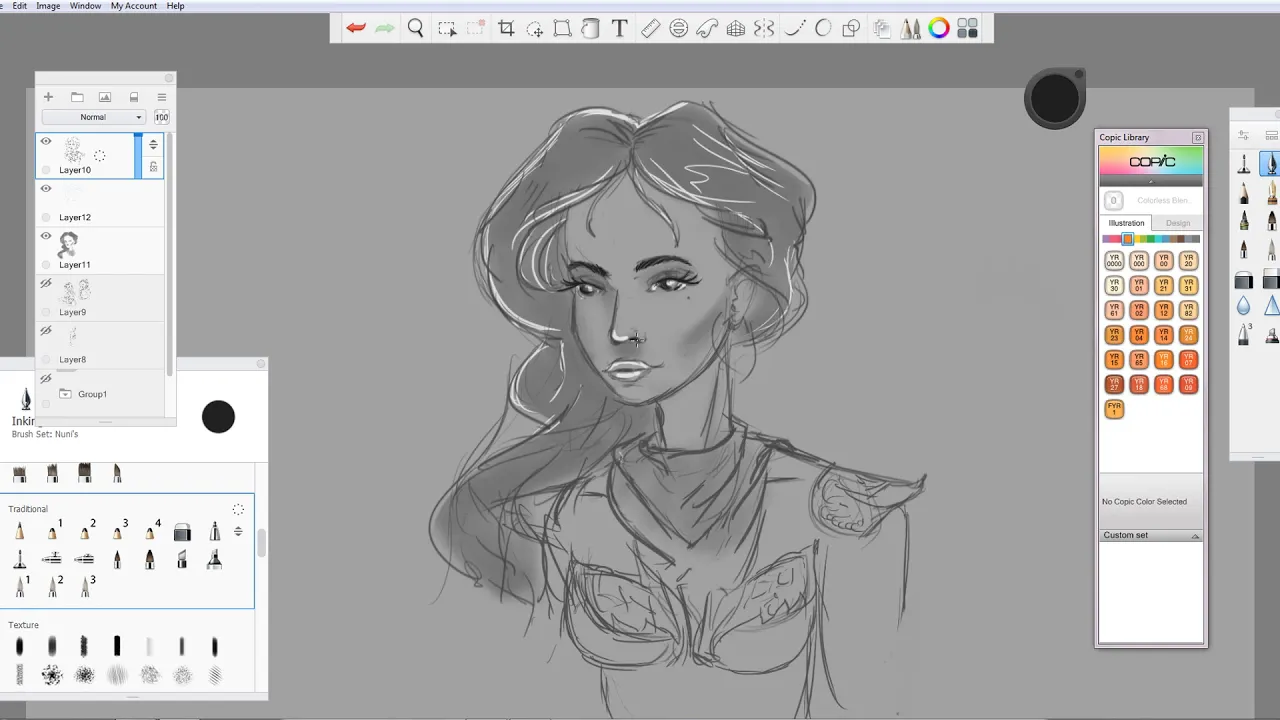Viewport: 1280px width, 720px height.
Task: Enable the French Curve tool
Action: click(707, 29)
